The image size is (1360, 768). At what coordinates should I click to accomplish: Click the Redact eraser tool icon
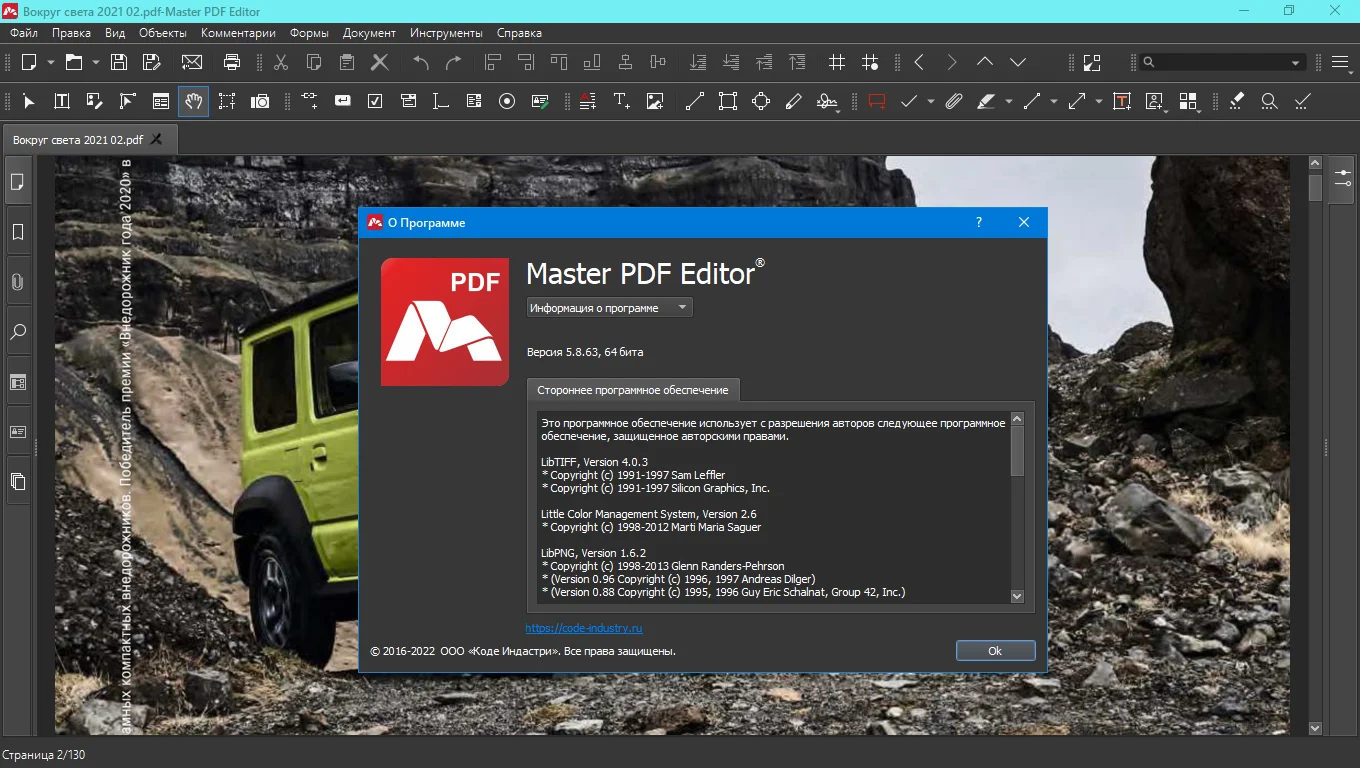pyautogui.click(x=1237, y=101)
